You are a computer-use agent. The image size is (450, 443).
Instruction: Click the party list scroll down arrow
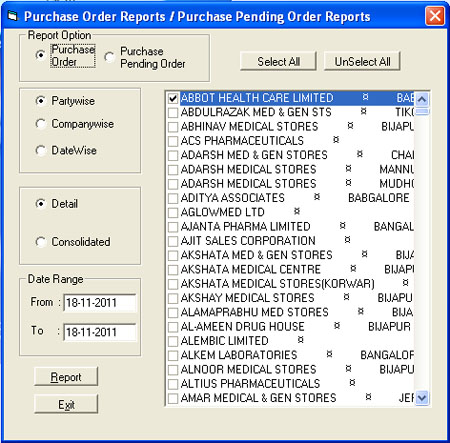[x=422, y=398]
